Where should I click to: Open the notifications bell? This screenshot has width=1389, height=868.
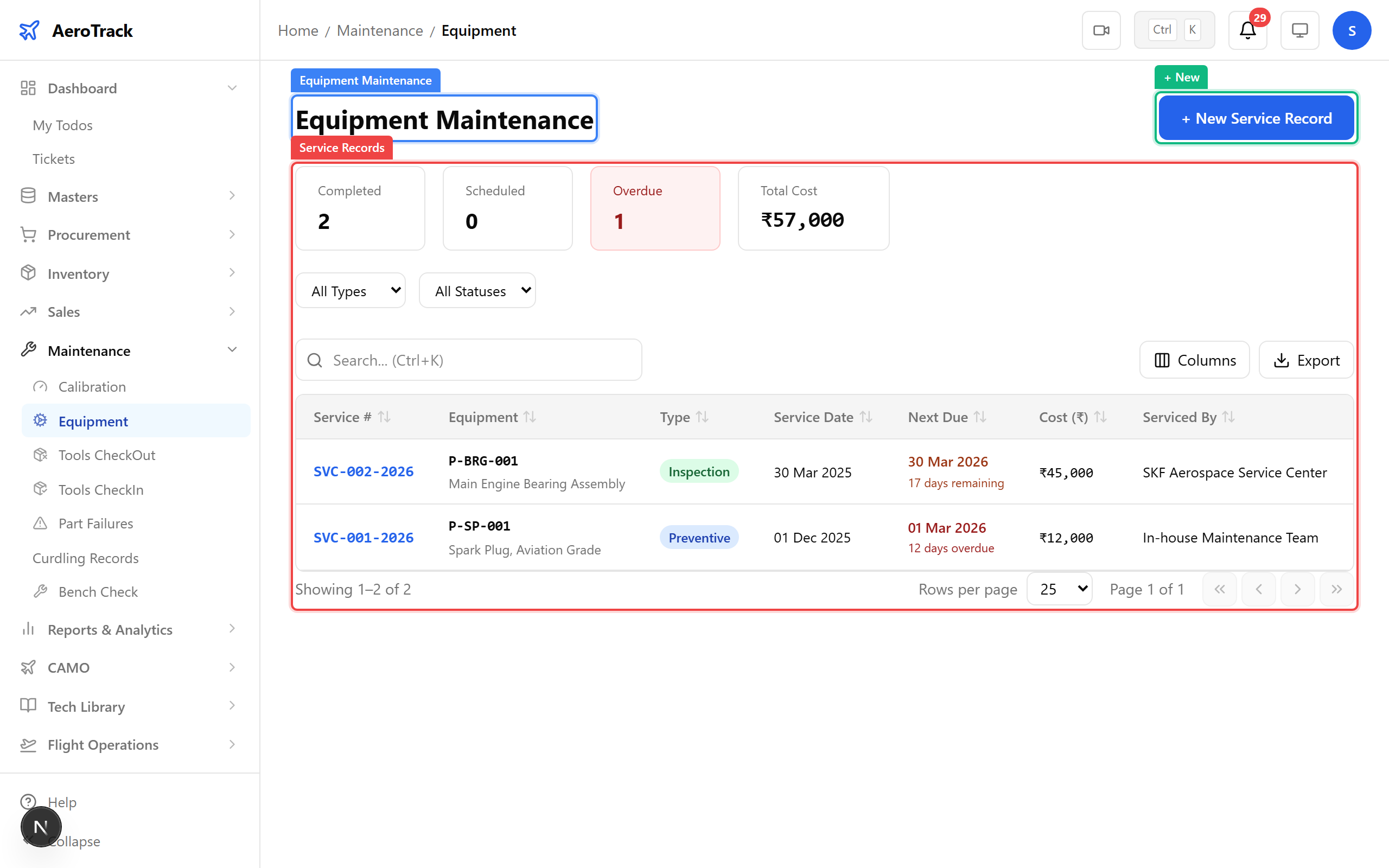point(1247,30)
